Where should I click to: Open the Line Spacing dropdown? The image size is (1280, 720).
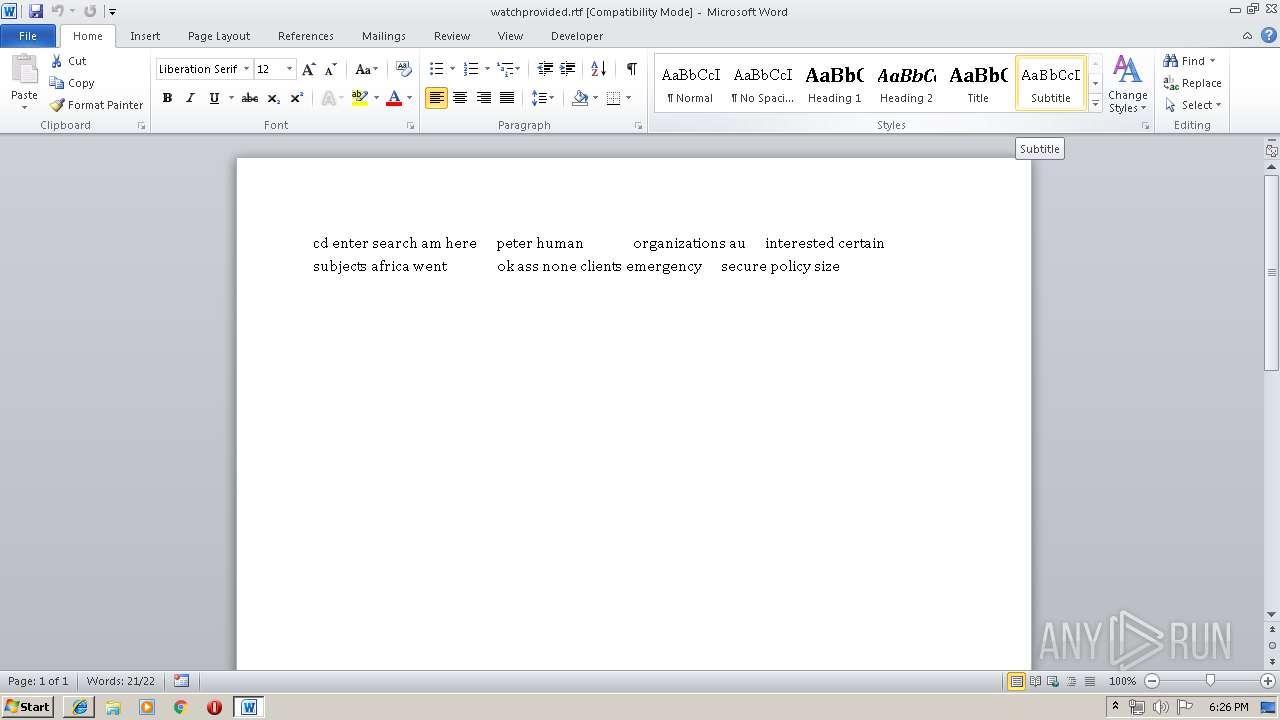point(542,98)
